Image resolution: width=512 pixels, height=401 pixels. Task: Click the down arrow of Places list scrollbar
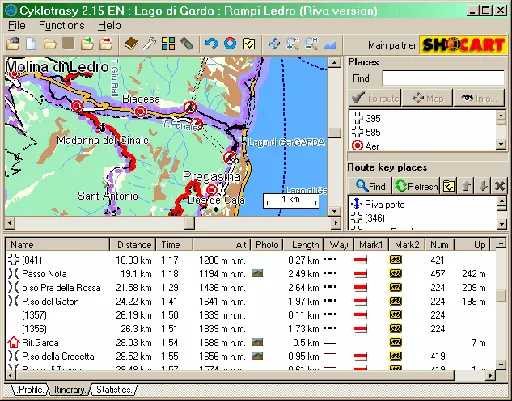click(x=501, y=144)
